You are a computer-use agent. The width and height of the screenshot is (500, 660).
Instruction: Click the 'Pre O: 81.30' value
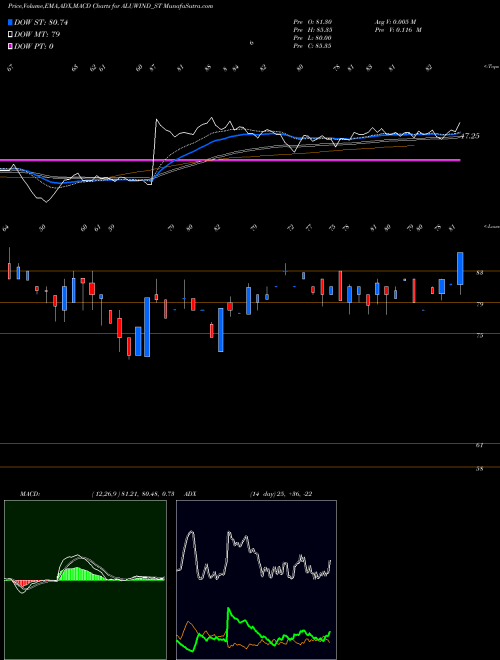tap(312, 22)
